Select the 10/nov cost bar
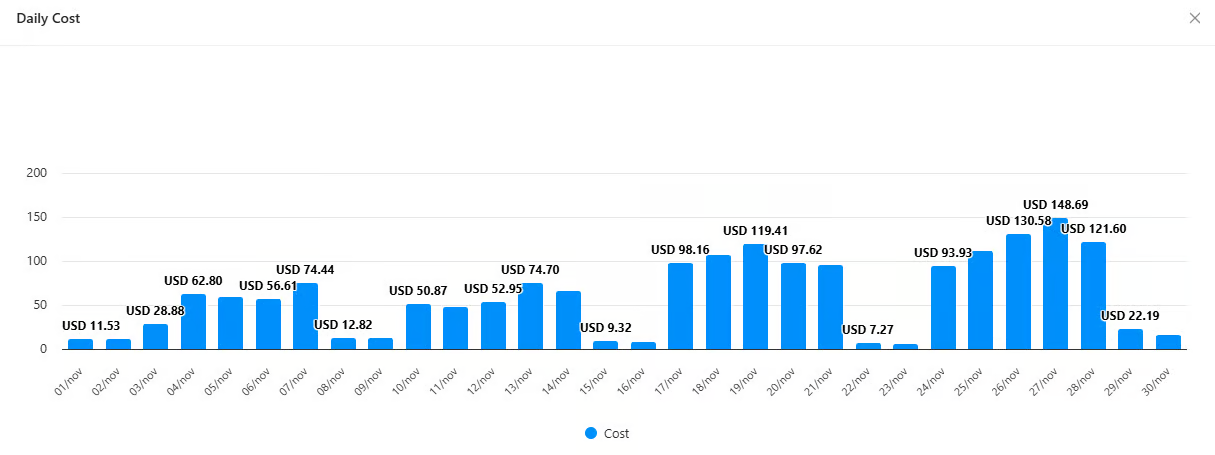 [418, 327]
